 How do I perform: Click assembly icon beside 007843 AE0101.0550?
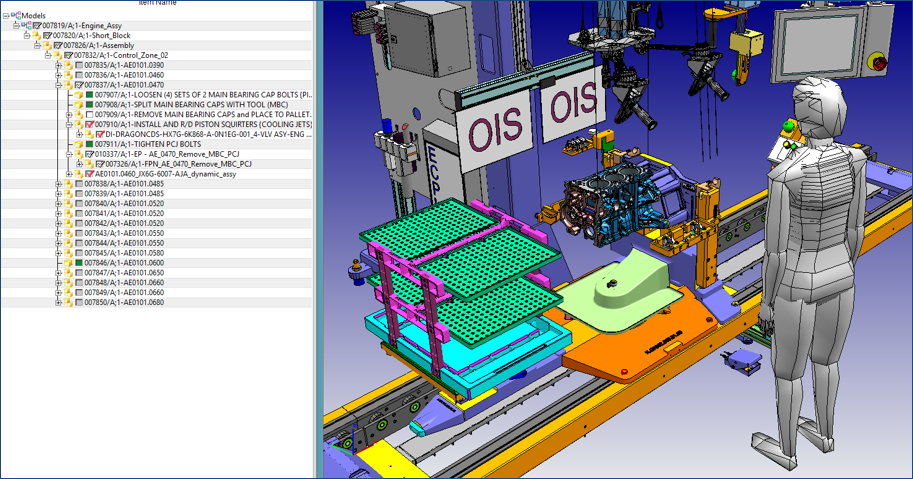click(x=68, y=233)
